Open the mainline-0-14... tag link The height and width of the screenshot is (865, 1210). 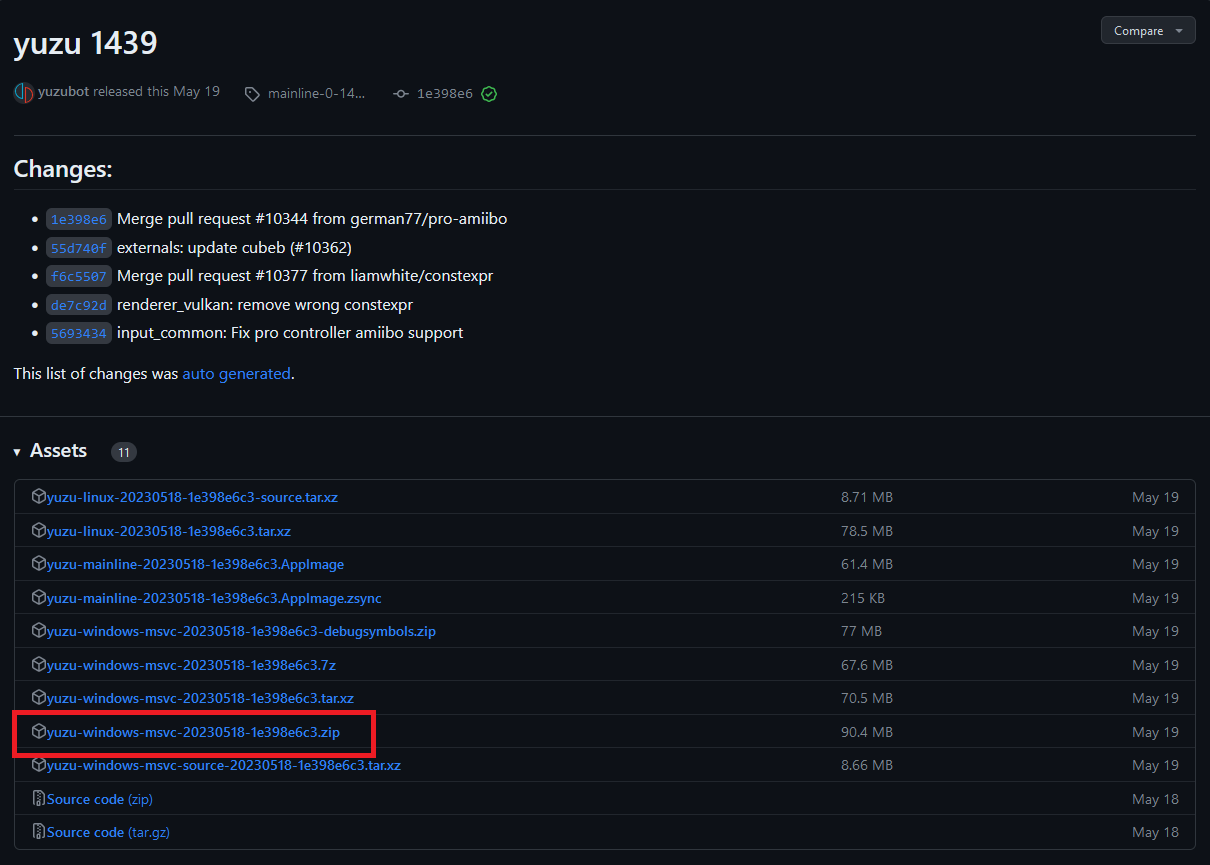pos(316,93)
